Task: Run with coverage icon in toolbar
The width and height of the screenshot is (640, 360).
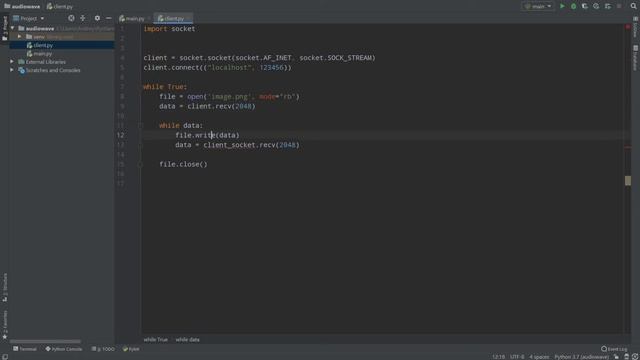Action: click(585, 6)
